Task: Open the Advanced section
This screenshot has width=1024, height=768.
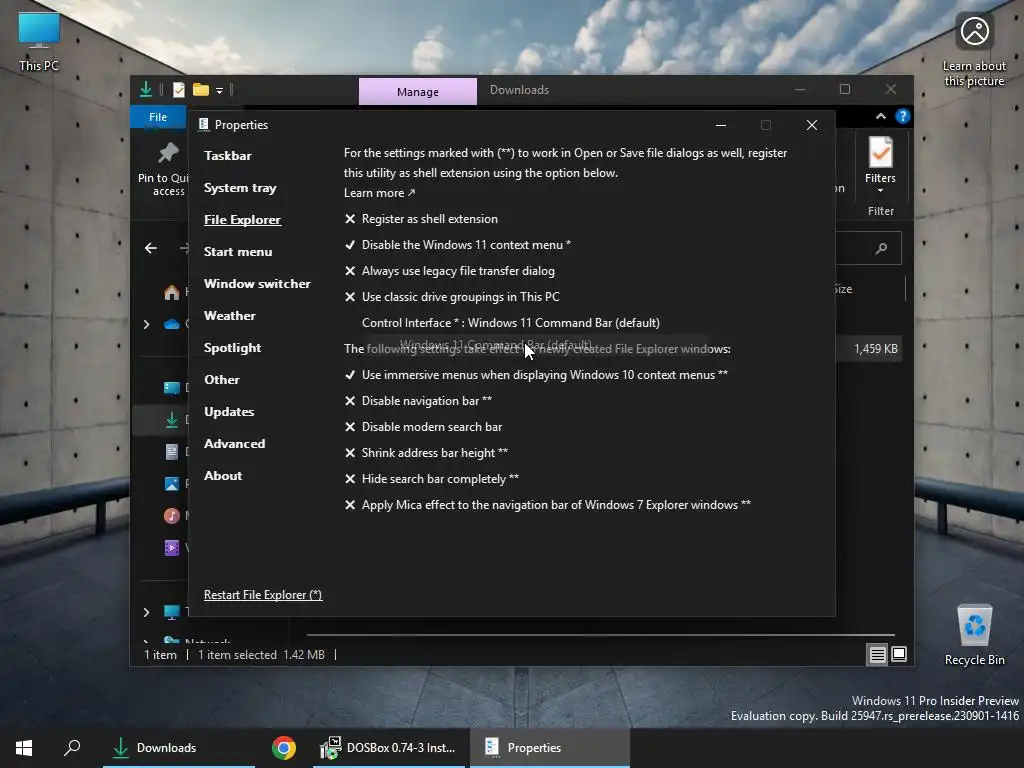Action: 234,443
